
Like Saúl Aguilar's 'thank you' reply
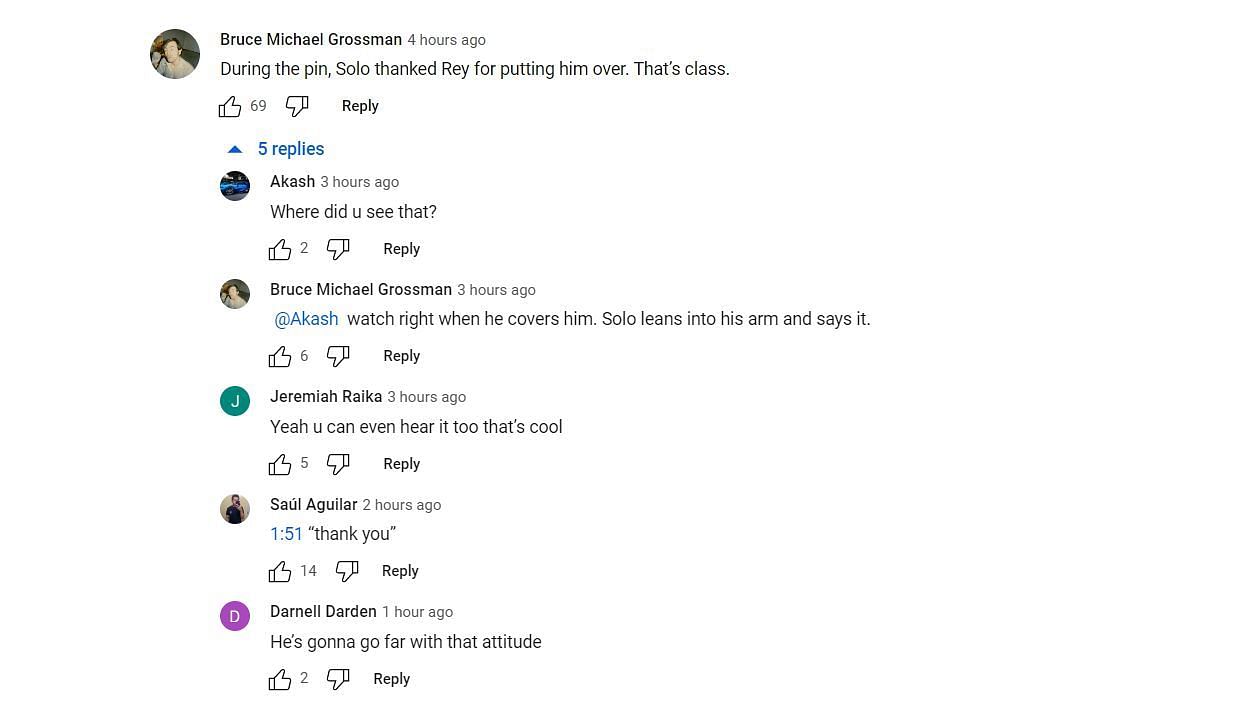(x=280, y=571)
